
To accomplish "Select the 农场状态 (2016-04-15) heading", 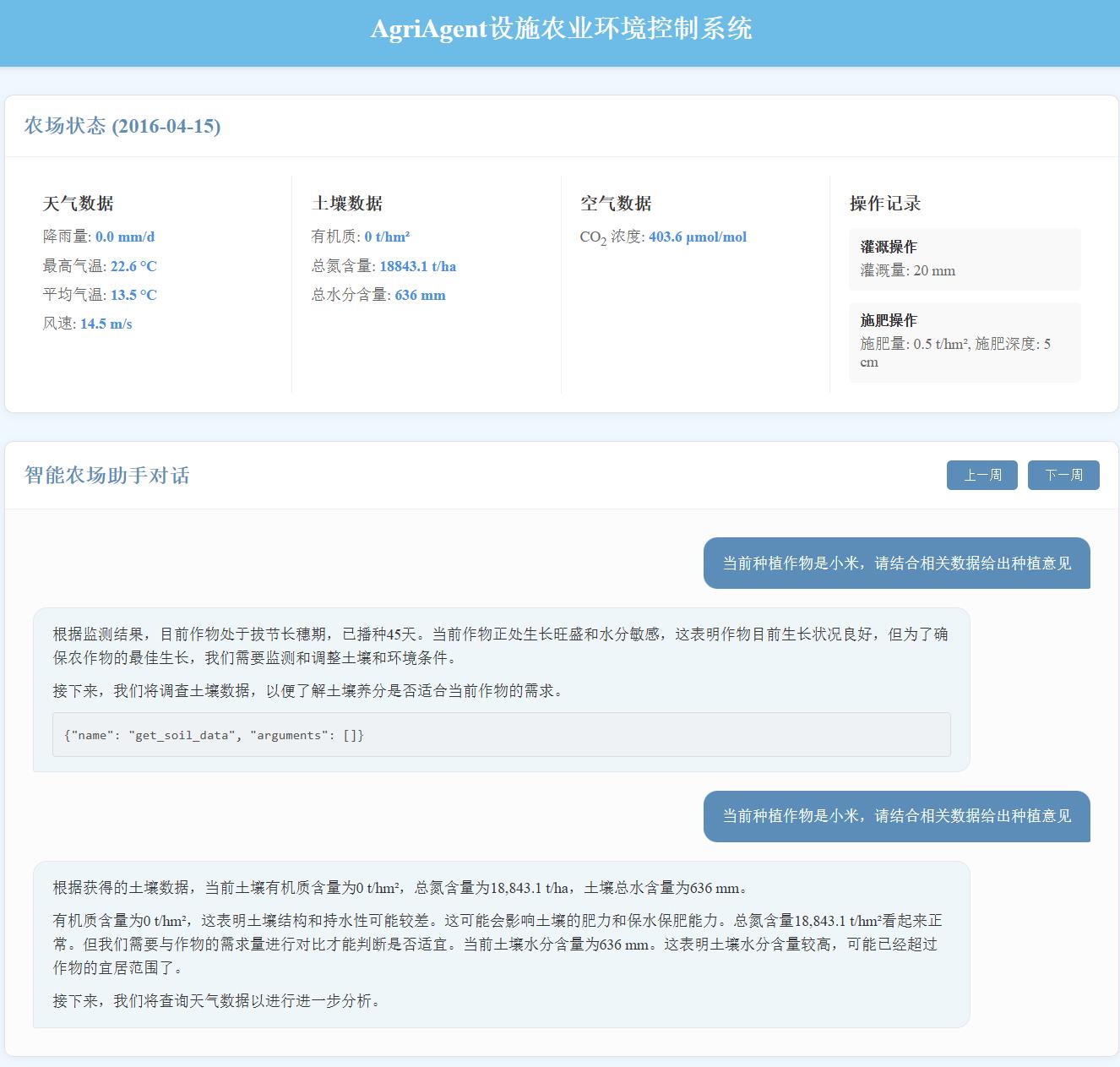I will 122,126.
